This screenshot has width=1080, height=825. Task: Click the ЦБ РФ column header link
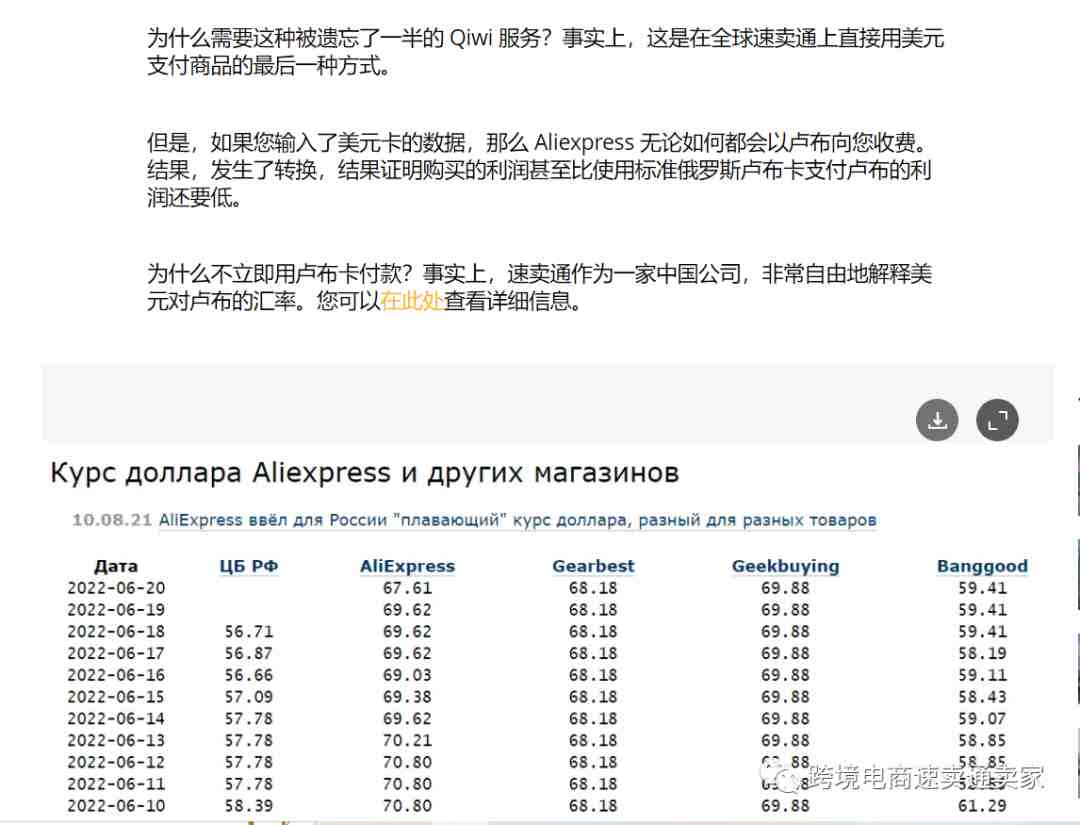(249, 566)
